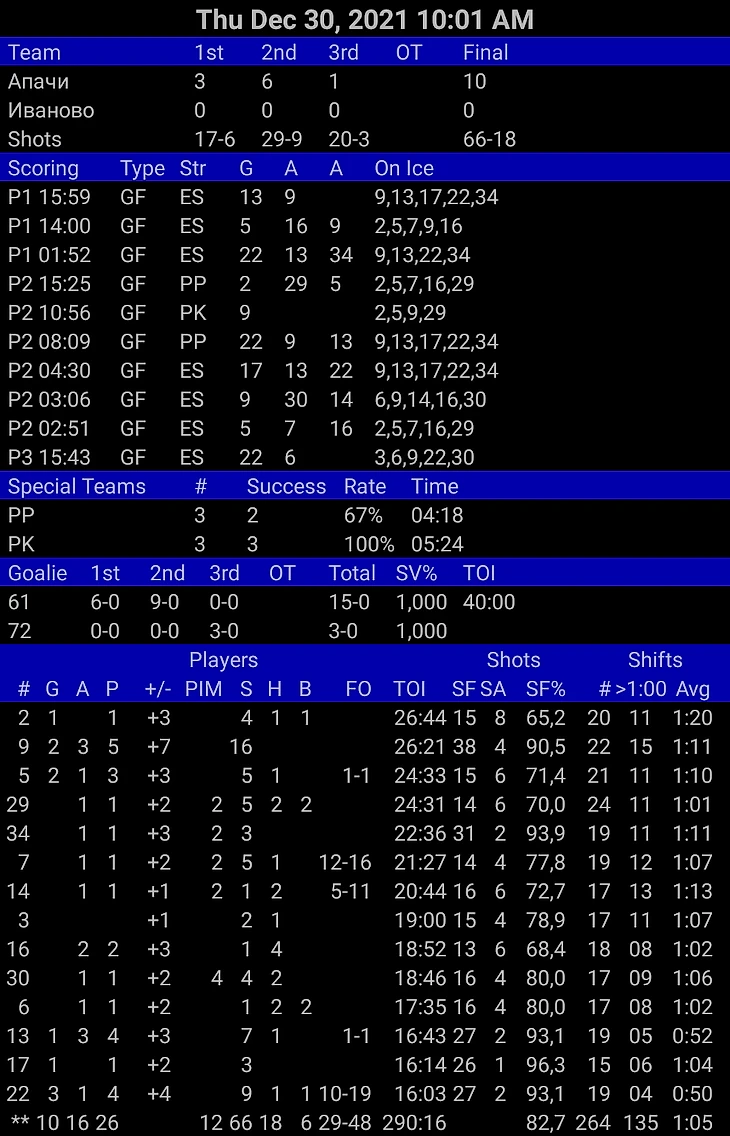The width and height of the screenshot is (730, 1136).
Task: Click the SF% column header
Action: coord(545,689)
